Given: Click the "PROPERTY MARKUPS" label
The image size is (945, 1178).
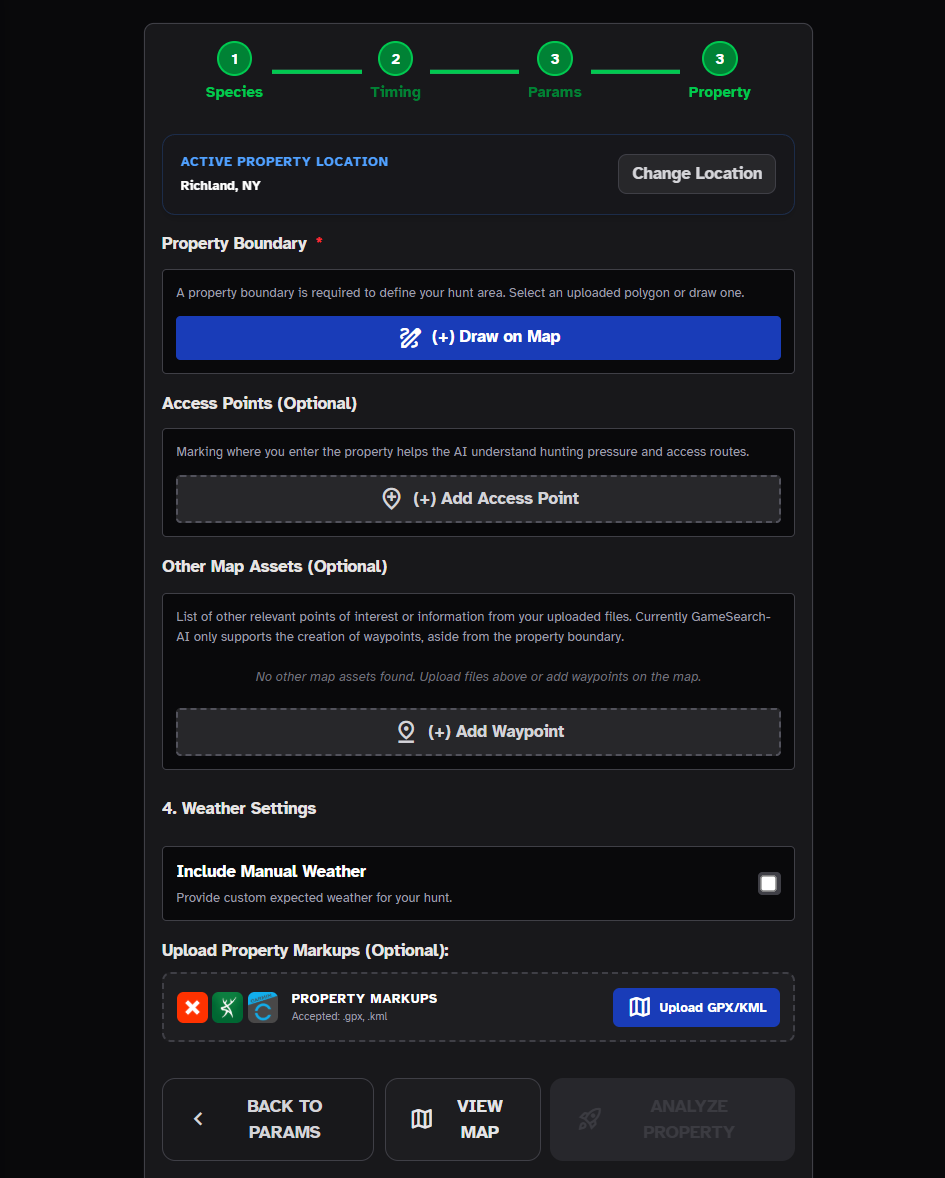Looking at the screenshot, I should click(364, 998).
